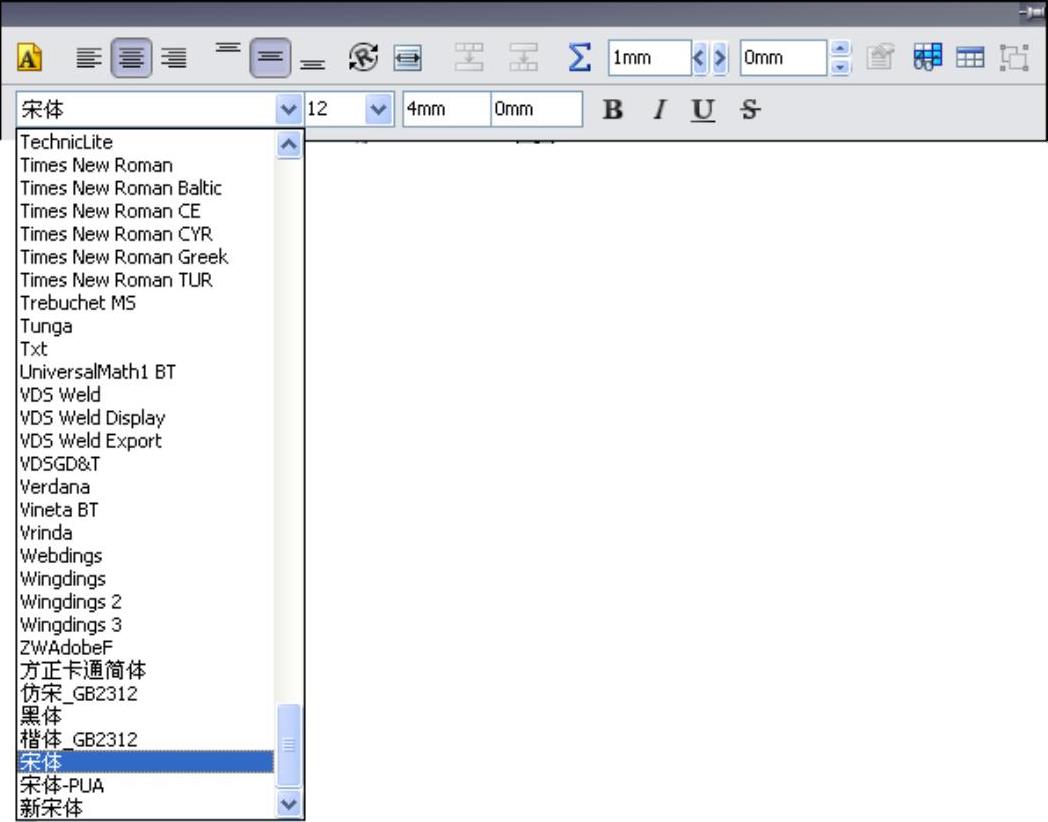Apply strikethrough formatting
Screen dimensions: 1048x822
click(748, 110)
